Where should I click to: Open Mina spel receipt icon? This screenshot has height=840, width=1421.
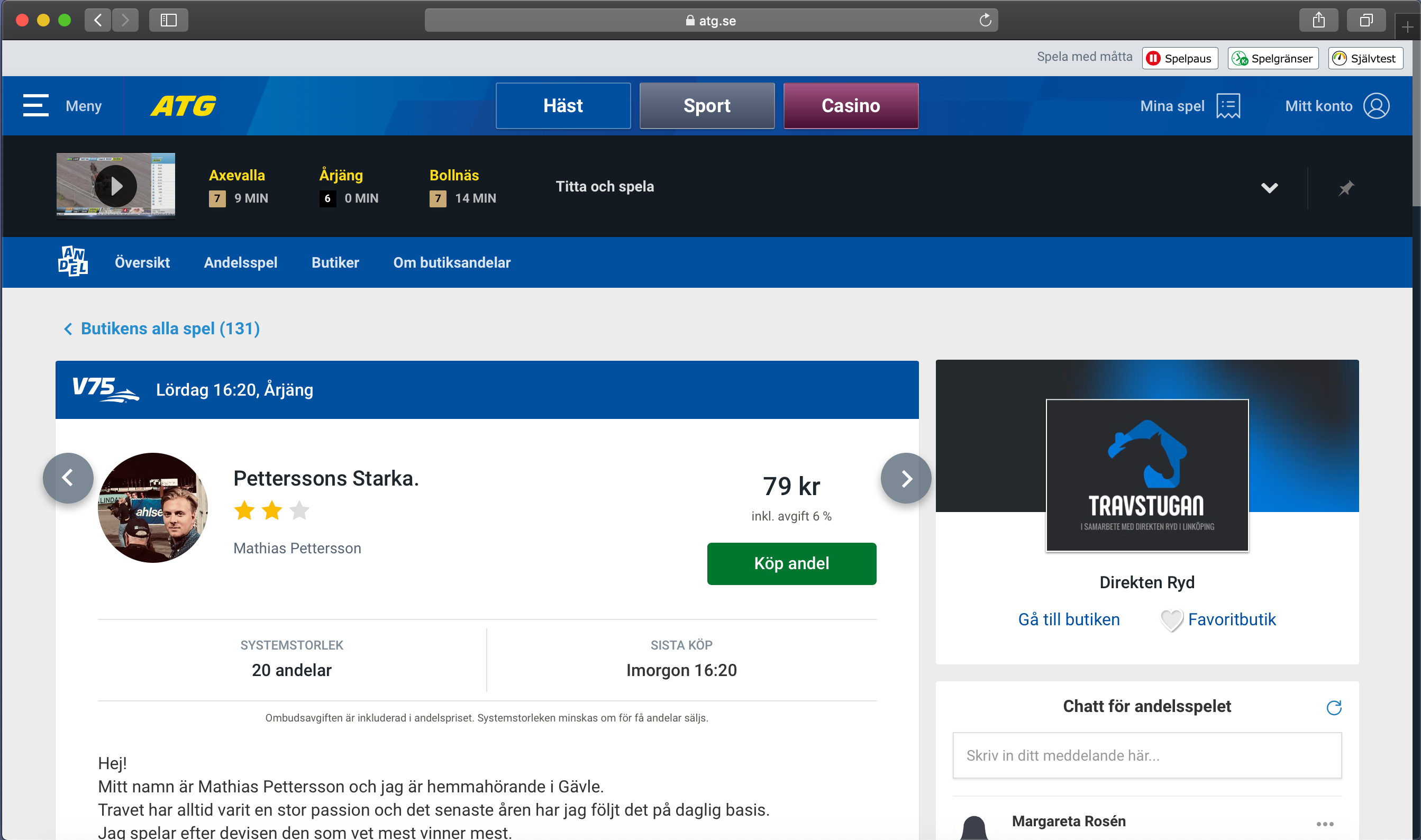(x=1228, y=106)
